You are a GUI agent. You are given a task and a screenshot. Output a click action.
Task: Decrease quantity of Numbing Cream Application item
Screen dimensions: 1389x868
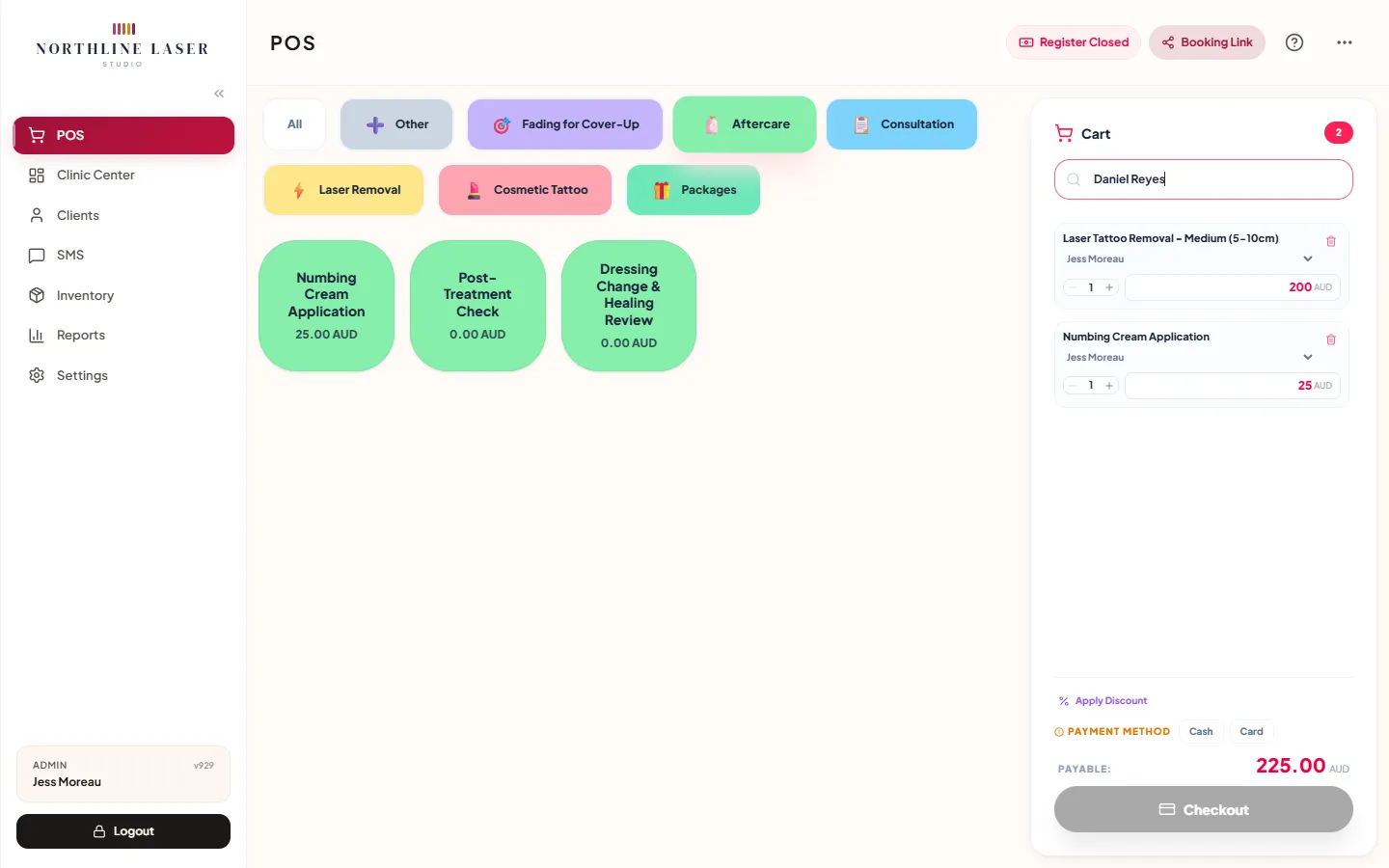tap(1073, 386)
